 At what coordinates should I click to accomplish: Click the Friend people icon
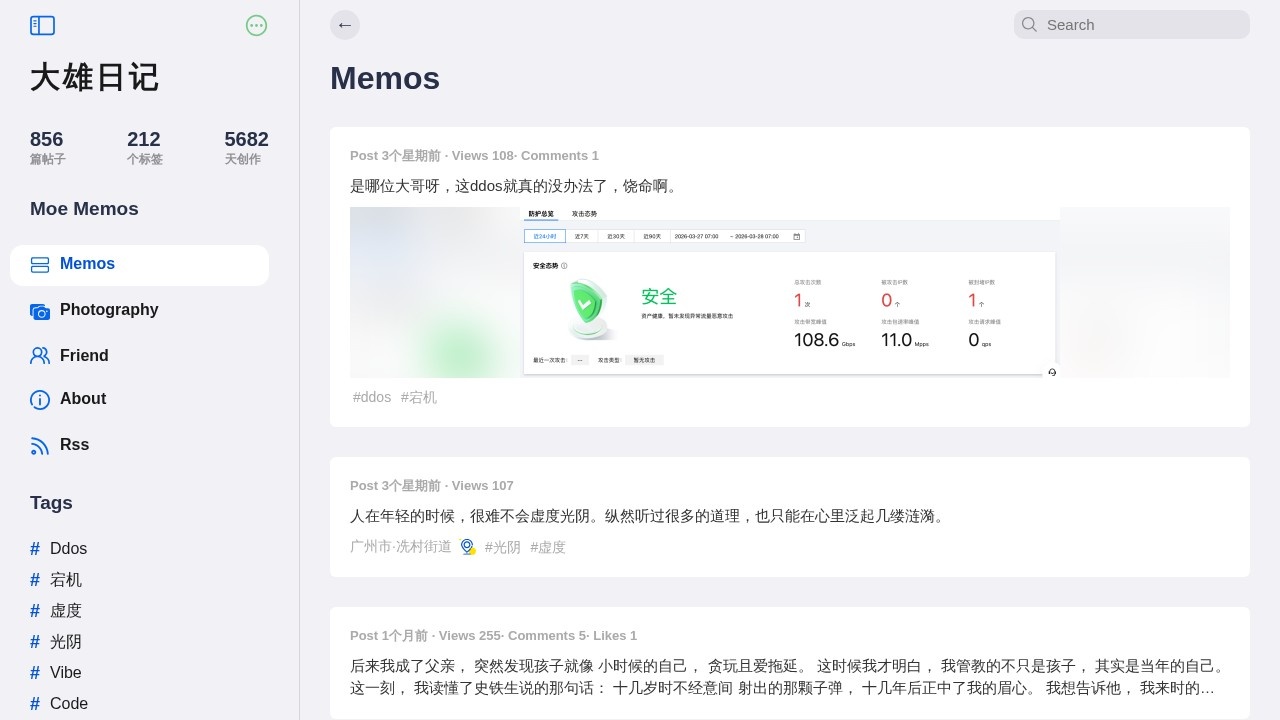(40, 356)
